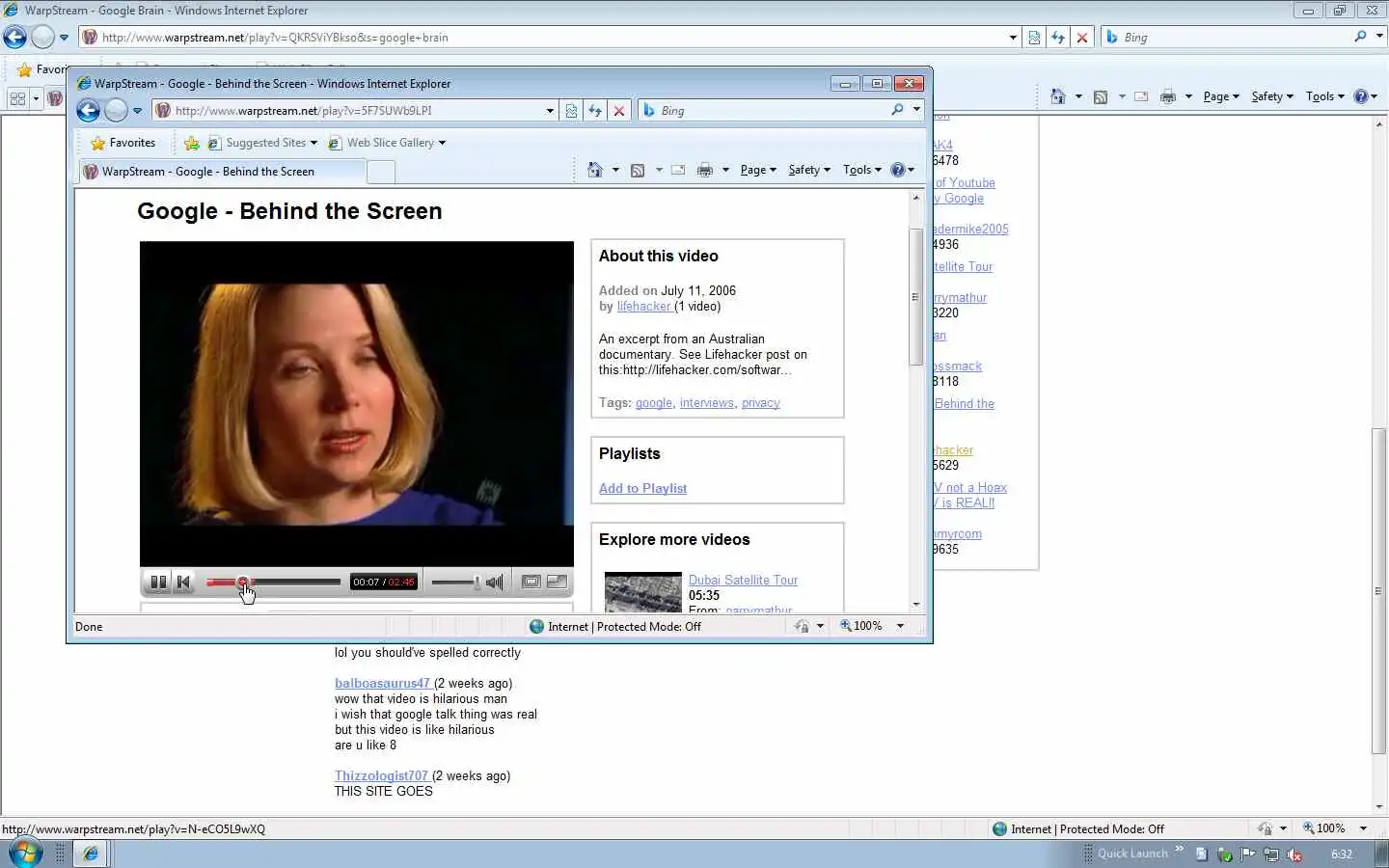Restart the video with the skip-to-start button
The width and height of the screenshot is (1389, 868).
[183, 582]
